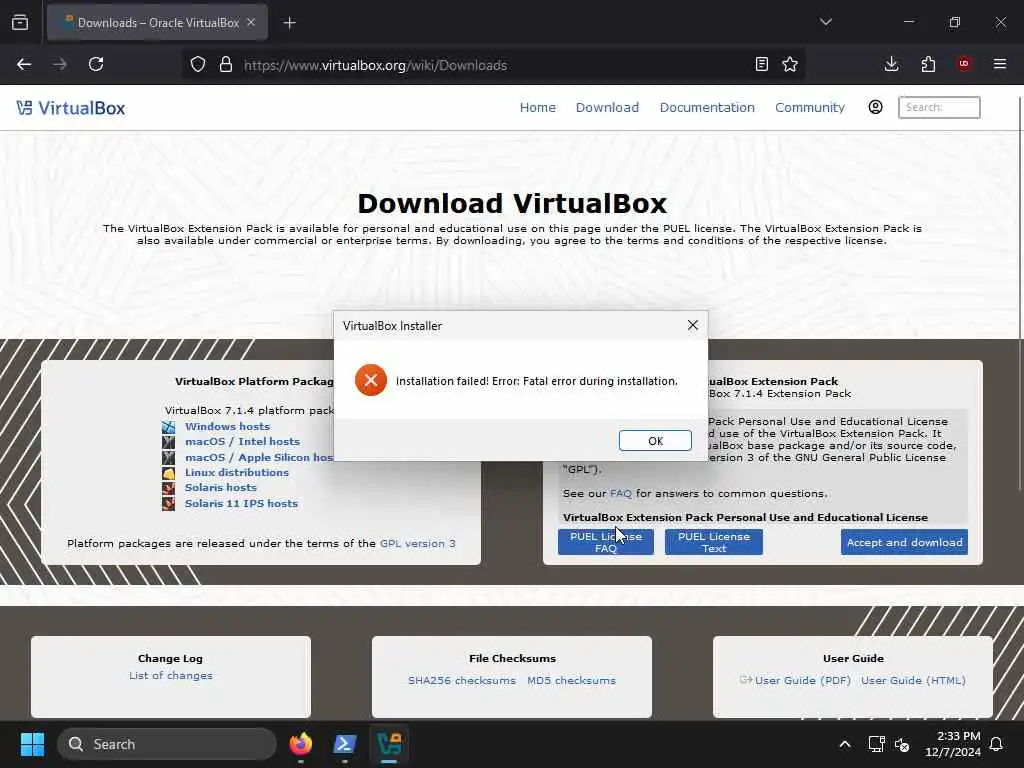Click the icon beside Windows hosts
The image size is (1024, 768).
(168, 427)
